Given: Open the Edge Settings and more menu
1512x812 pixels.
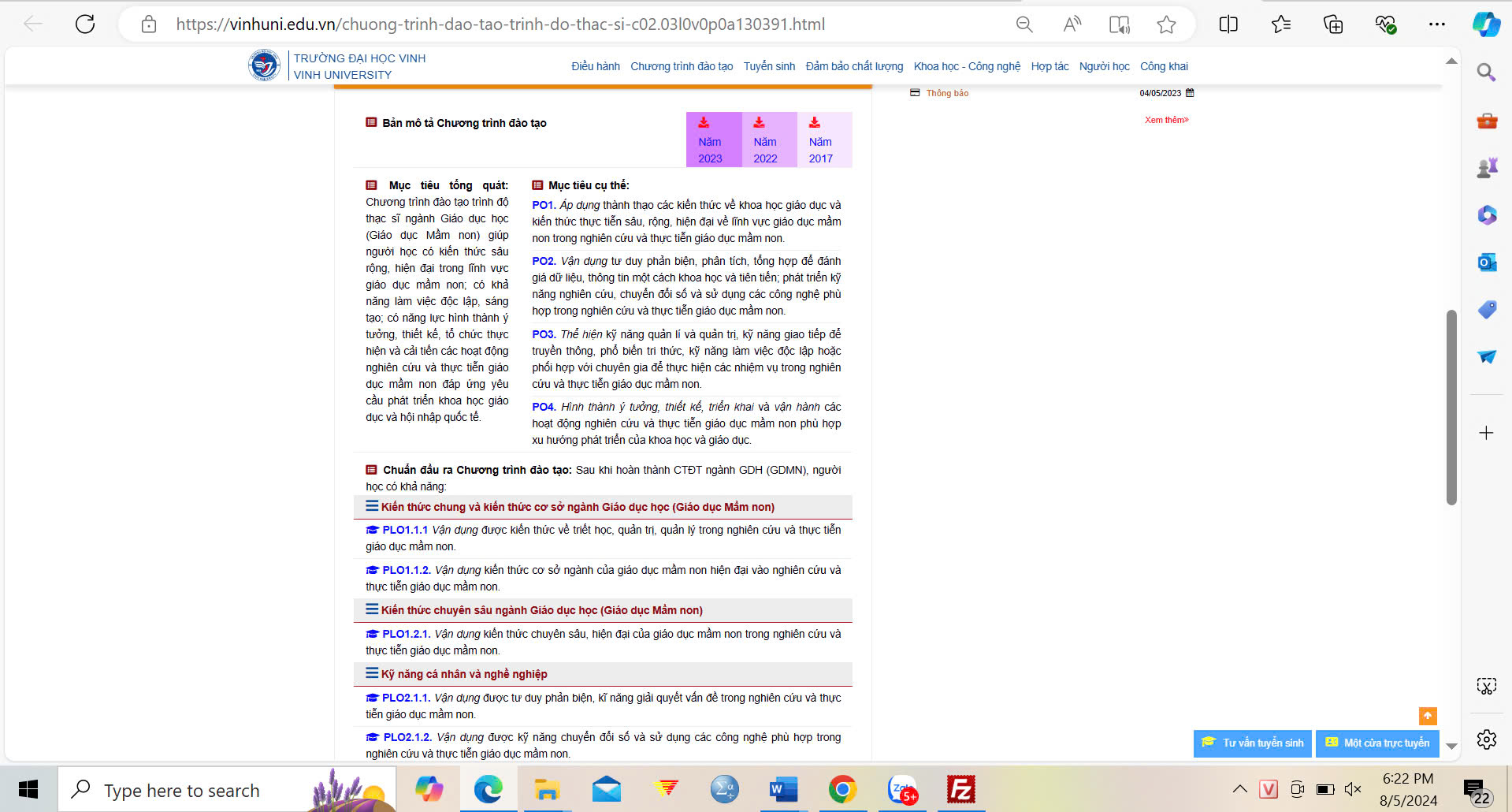Looking at the screenshot, I should [1437, 24].
